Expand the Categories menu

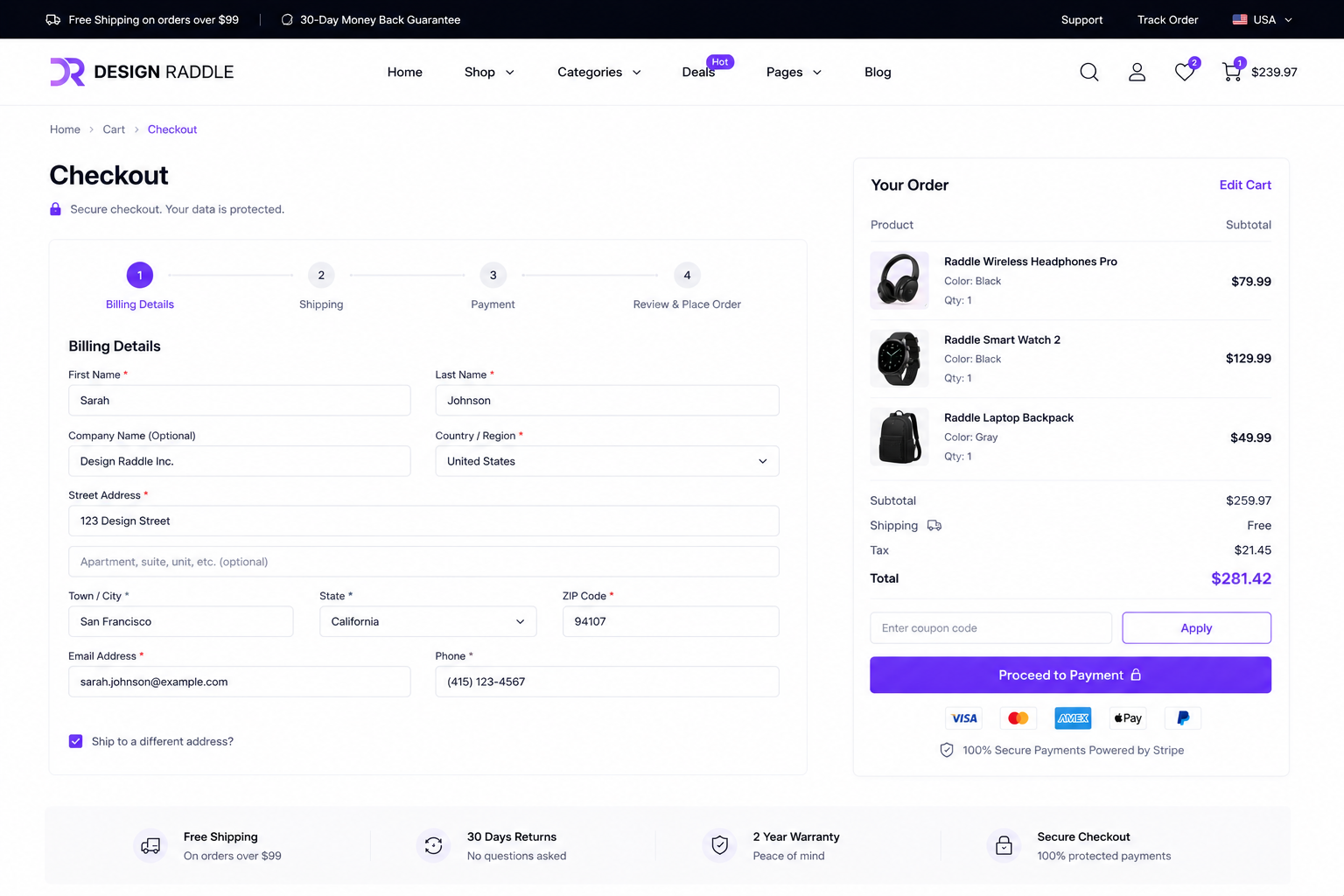point(599,72)
